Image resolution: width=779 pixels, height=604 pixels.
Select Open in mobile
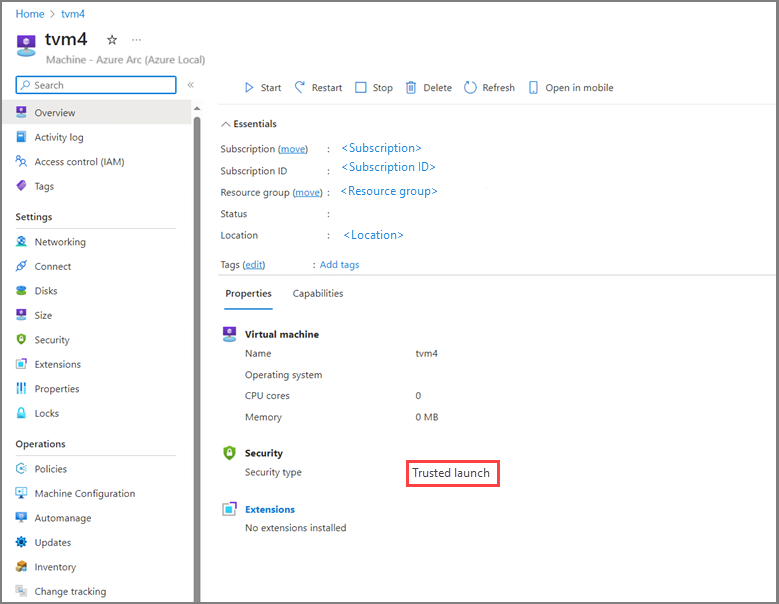[x=571, y=87]
